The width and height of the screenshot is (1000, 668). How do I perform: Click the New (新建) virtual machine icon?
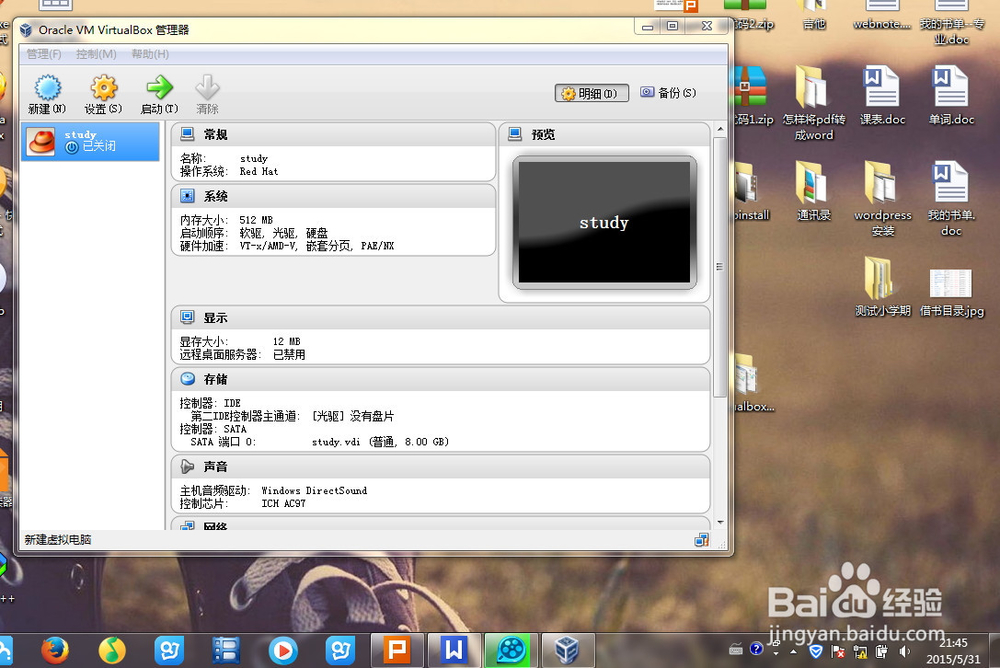pyautogui.click(x=47, y=88)
